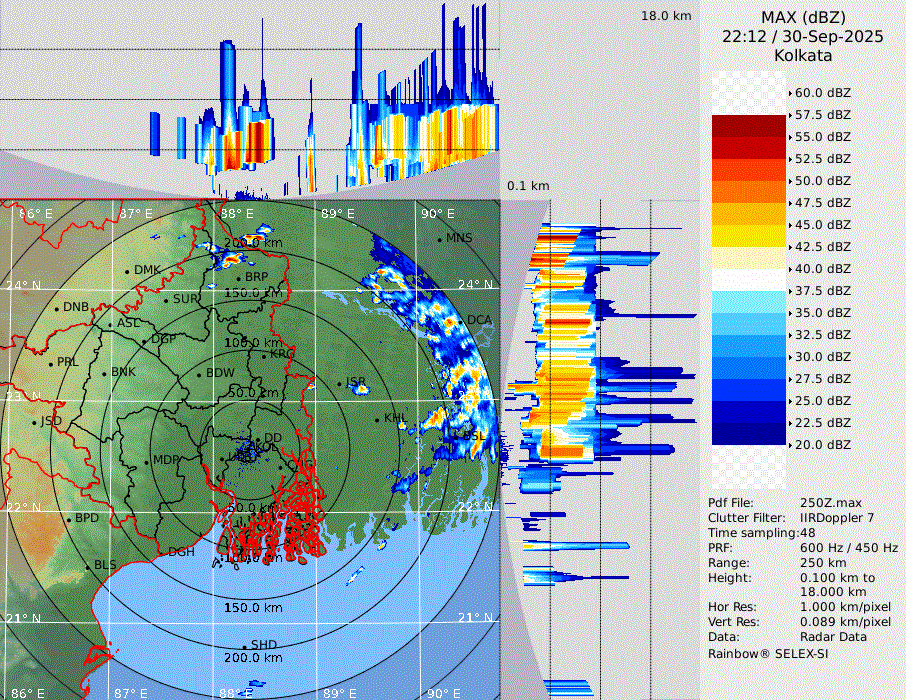Select the KHL station dot

[x=378, y=418]
